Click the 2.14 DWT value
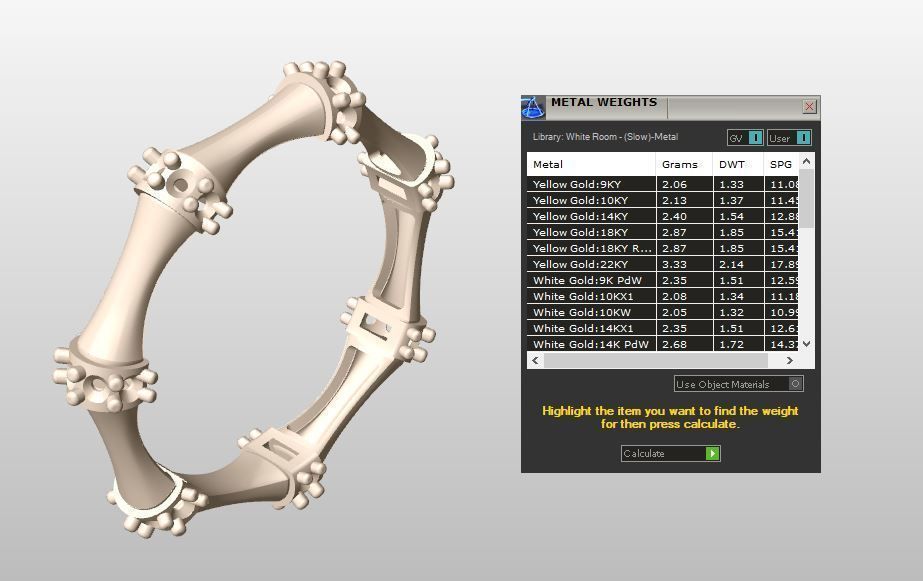Image resolution: width=923 pixels, height=581 pixels. 731,264
